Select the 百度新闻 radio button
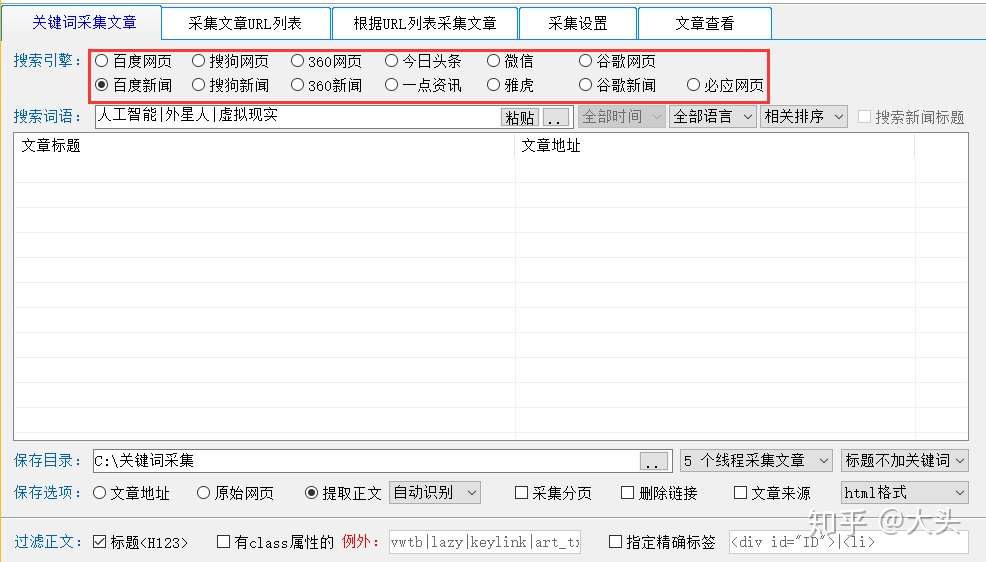The height and width of the screenshot is (562, 986). point(101,84)
